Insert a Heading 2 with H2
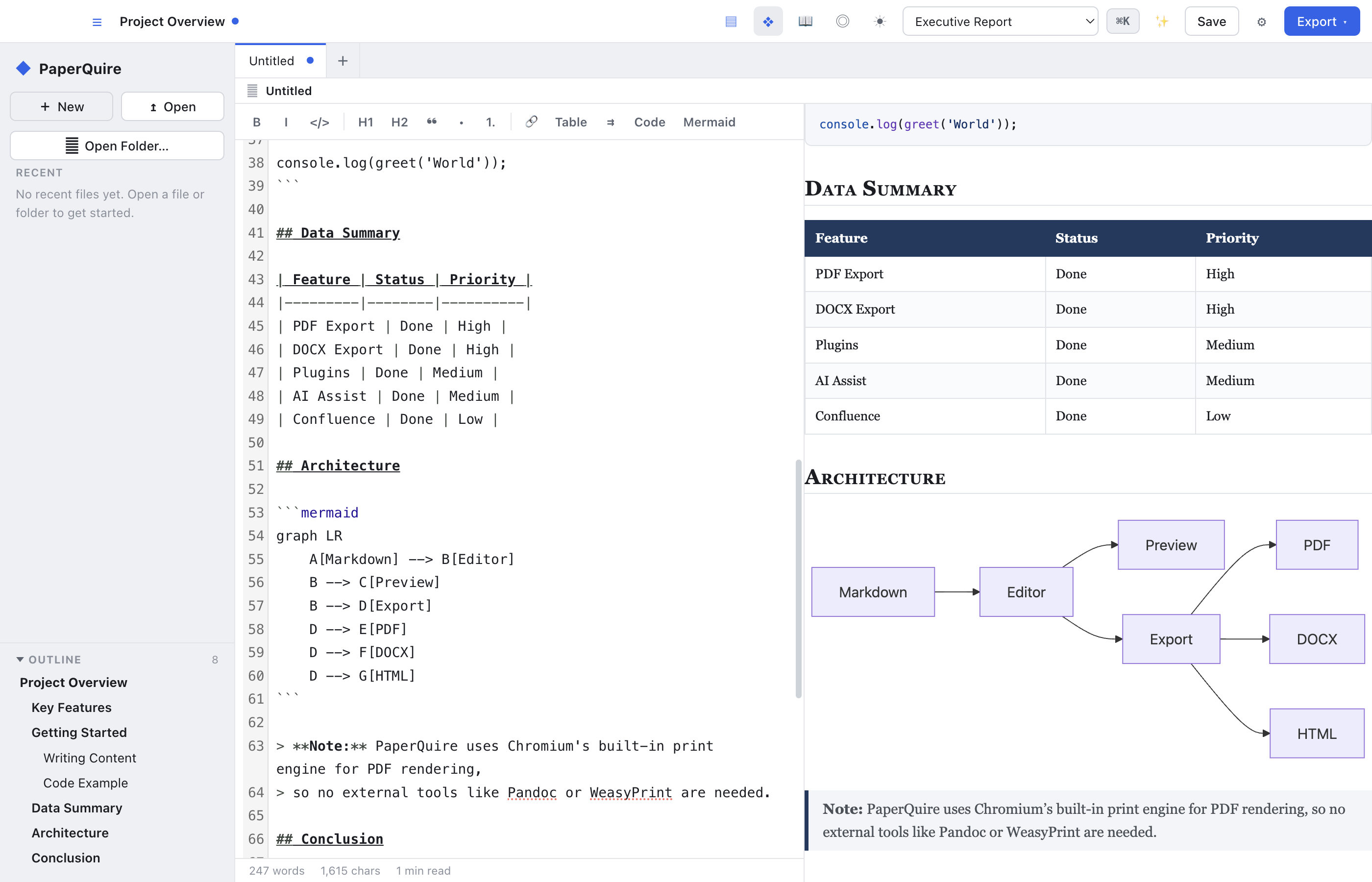1372x882 pixels. tap(399, 122)
